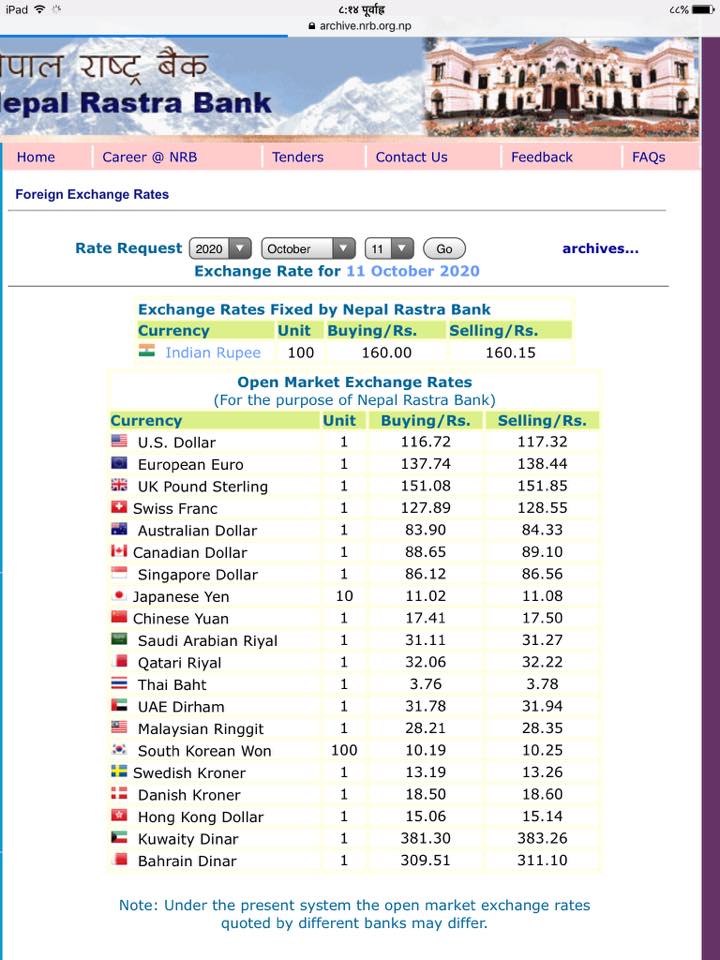Click Chinese Yuan selling rate 17.50
The height and width of the screenshot is (960, 720).
pyautogui.click(x=542, y=618)
